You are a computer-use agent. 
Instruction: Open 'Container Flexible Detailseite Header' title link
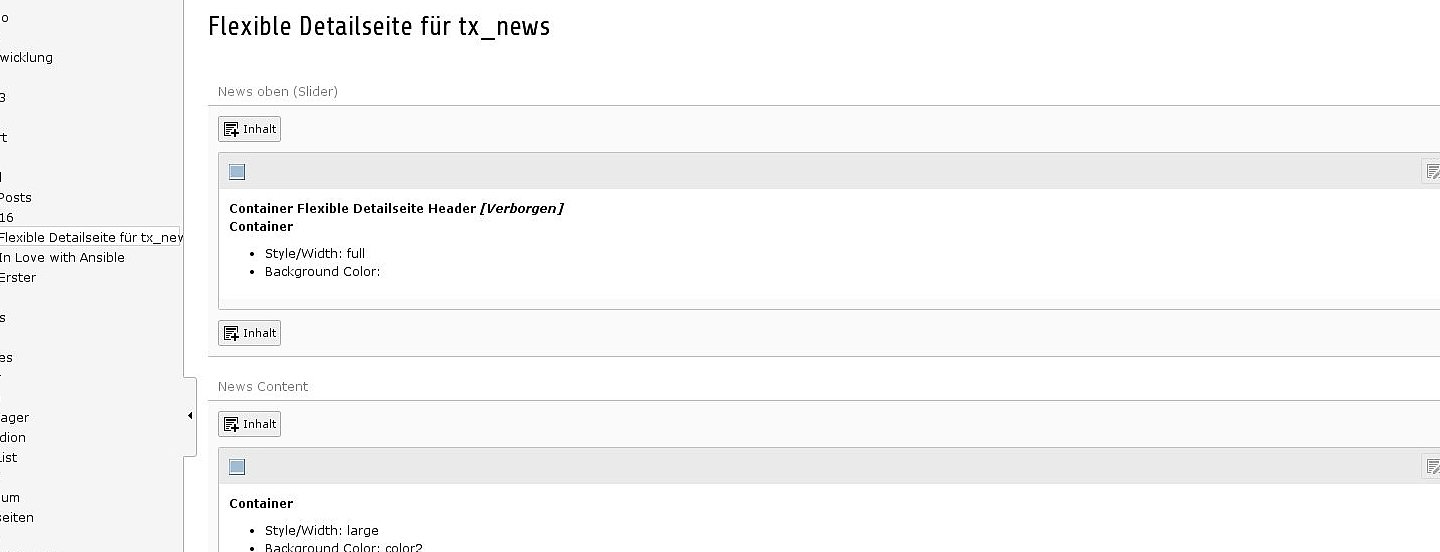pos(352,208)
